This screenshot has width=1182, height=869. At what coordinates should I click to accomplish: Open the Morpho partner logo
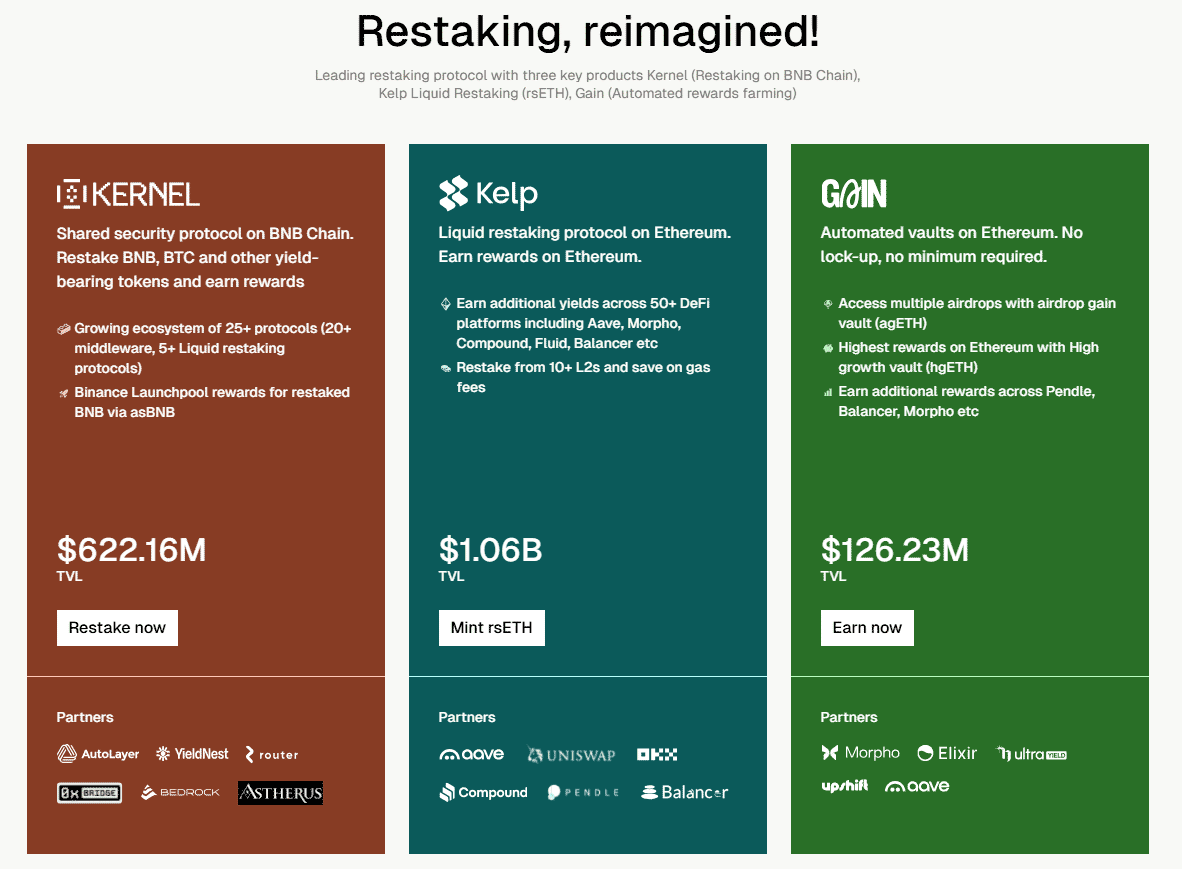click(x=860, y=753)
